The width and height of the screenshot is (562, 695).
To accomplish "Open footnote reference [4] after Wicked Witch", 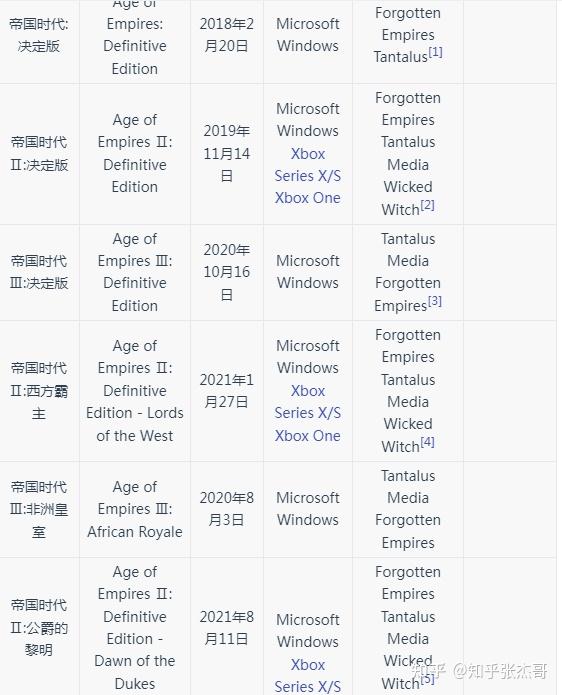I will point(427,442).
